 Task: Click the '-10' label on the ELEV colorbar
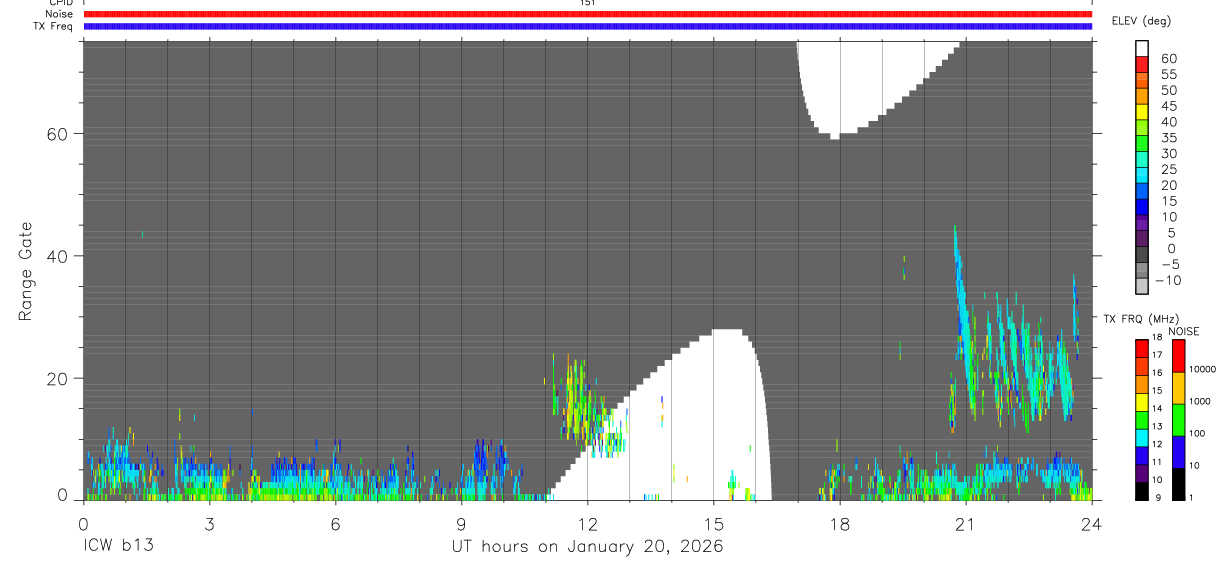(x=1168, y=280)
